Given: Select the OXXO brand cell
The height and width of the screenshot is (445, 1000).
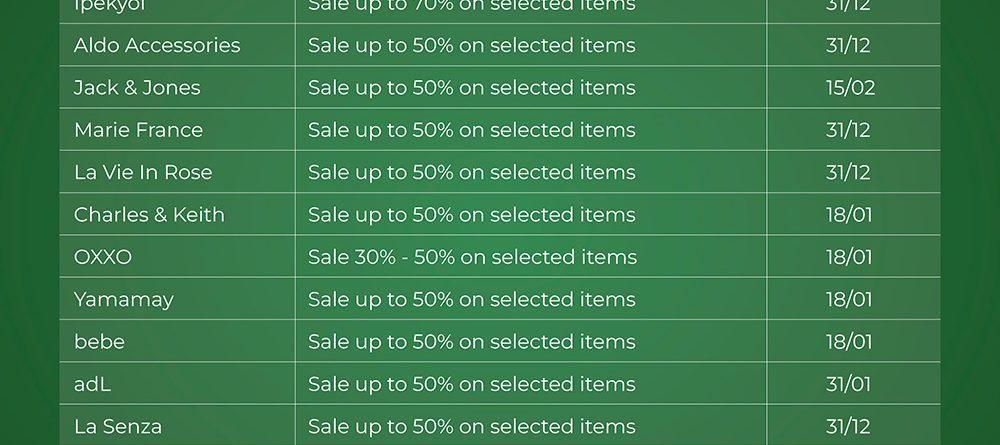Looking at the screenshot, I should tap(103, 257).
